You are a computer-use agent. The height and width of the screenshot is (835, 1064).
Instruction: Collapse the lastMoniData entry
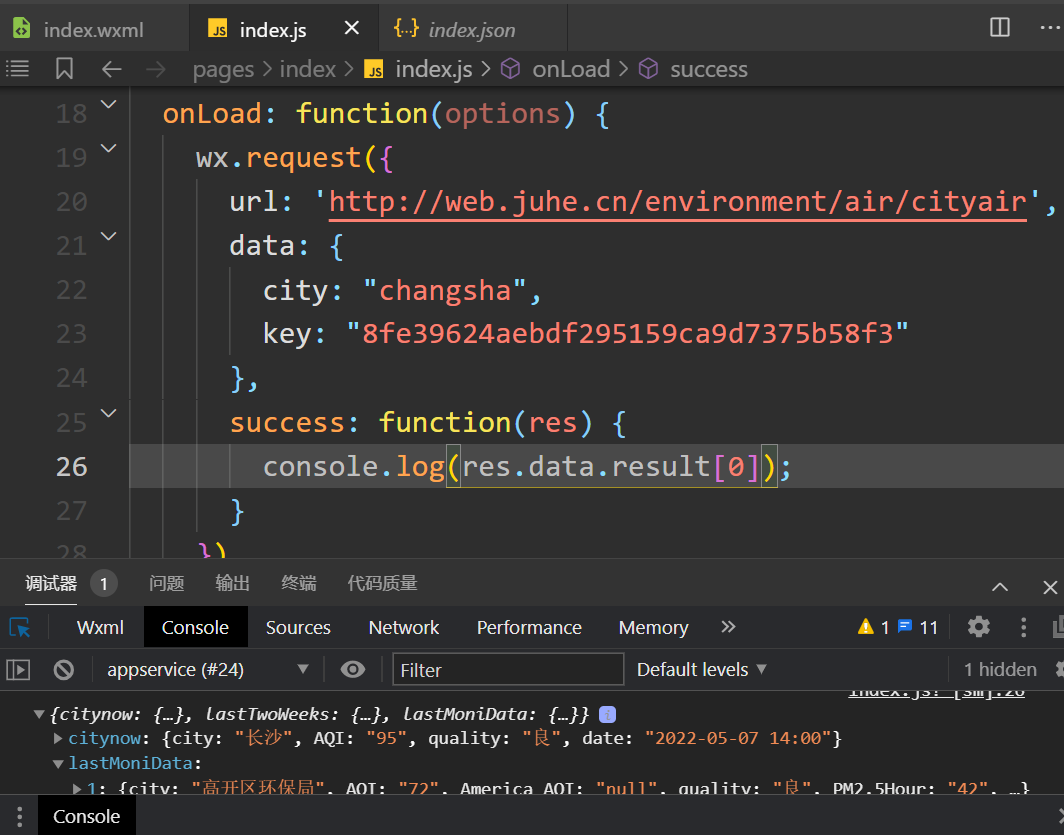(58, 764)
